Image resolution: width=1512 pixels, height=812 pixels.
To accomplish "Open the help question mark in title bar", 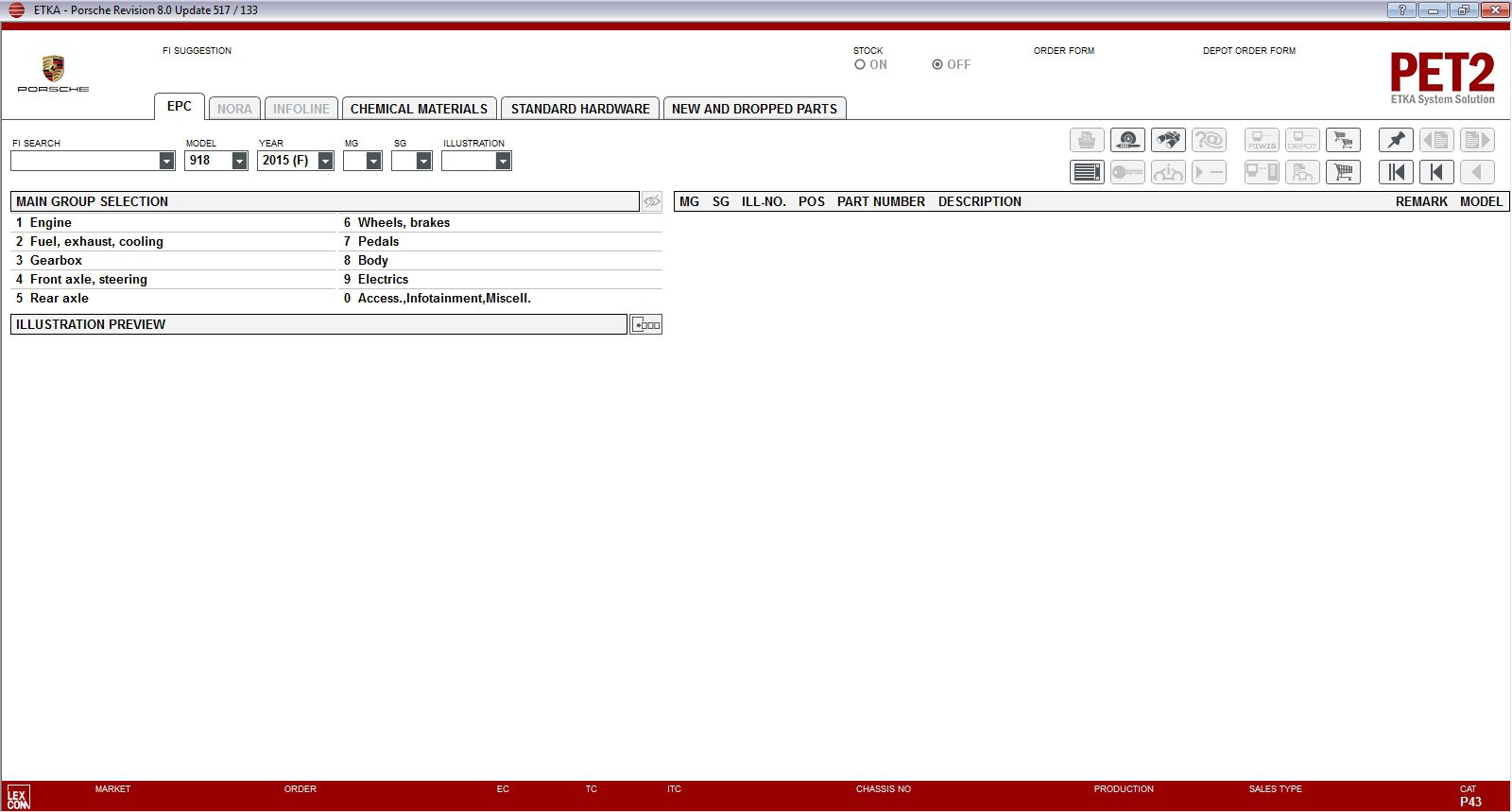I will click(x=1401, y=10).
